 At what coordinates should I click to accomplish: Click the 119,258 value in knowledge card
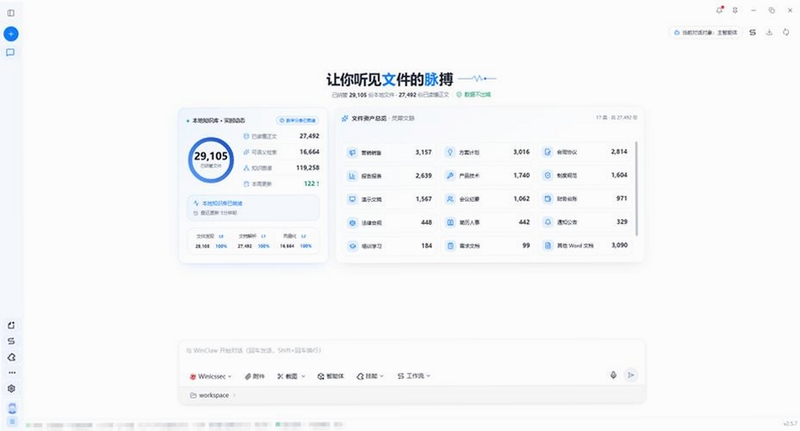pyautogui.click(x=308, y=168)
